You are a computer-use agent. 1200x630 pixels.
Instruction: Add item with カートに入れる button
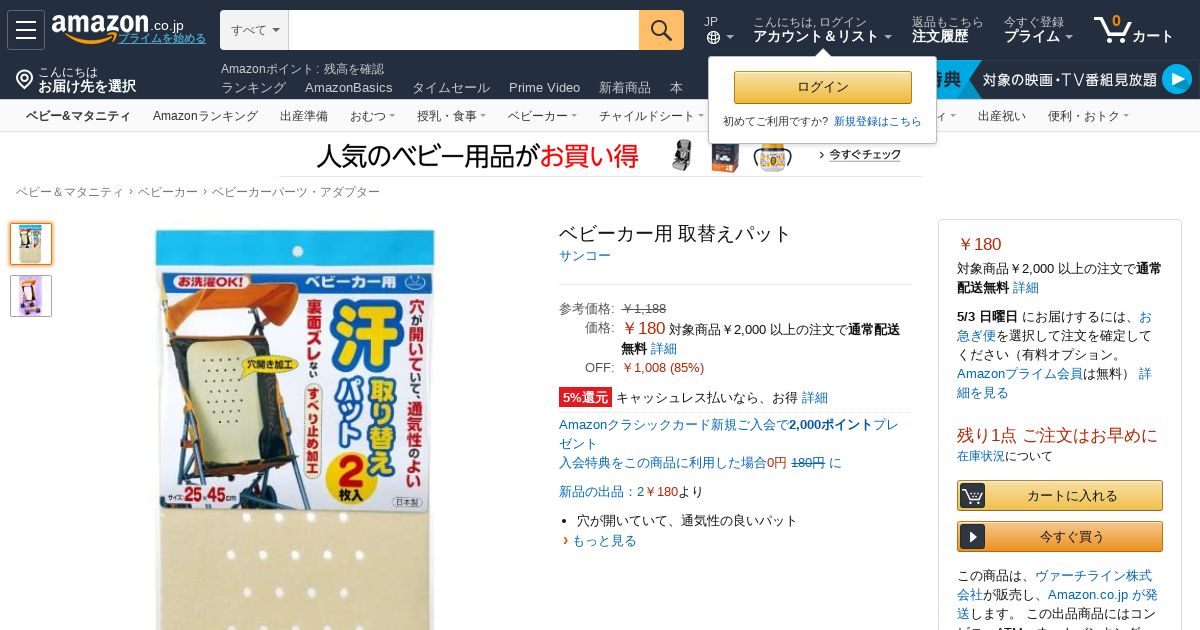(1060, 495)
